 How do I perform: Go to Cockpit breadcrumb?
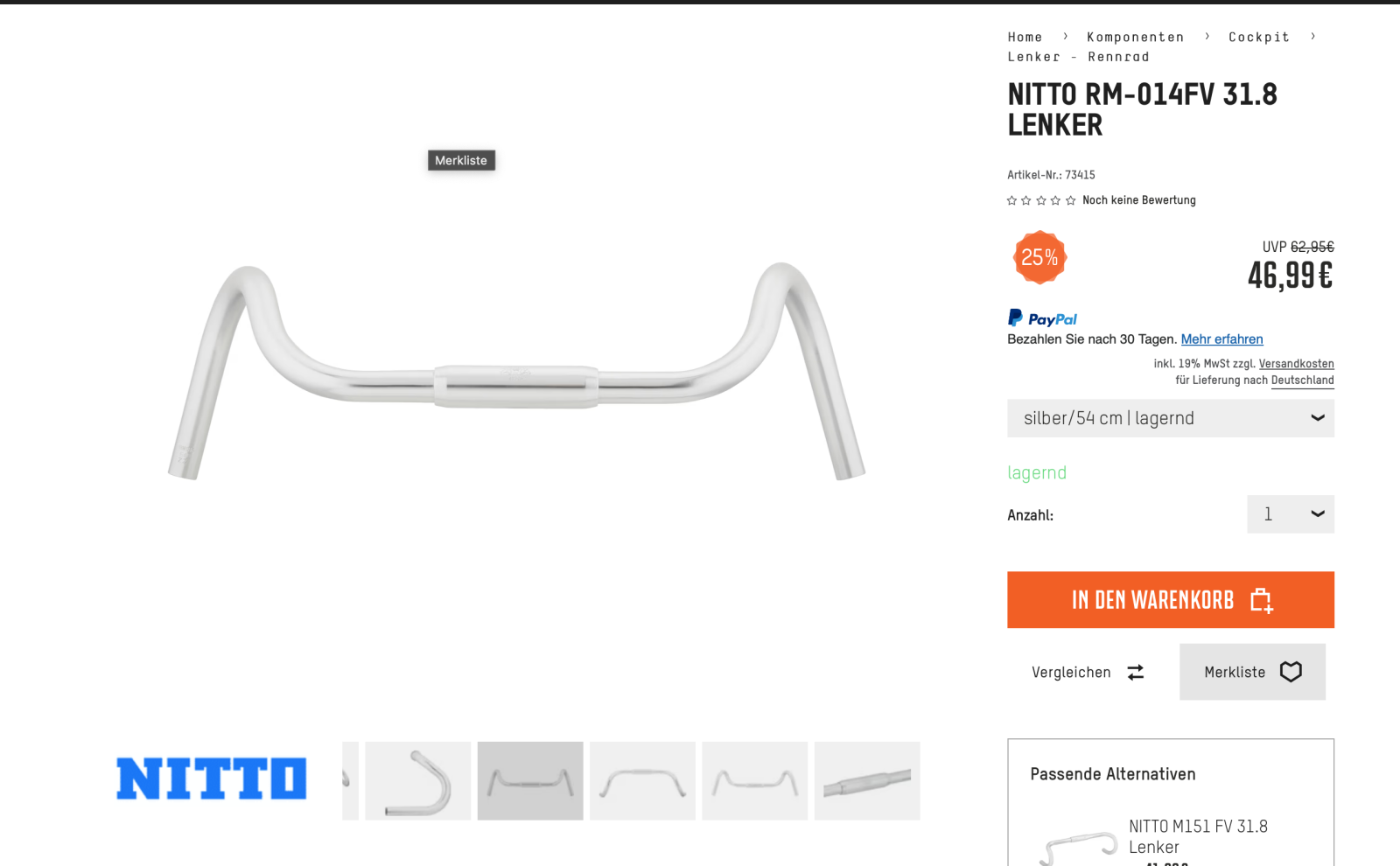pyautogui.click(x=1258, y=37)
